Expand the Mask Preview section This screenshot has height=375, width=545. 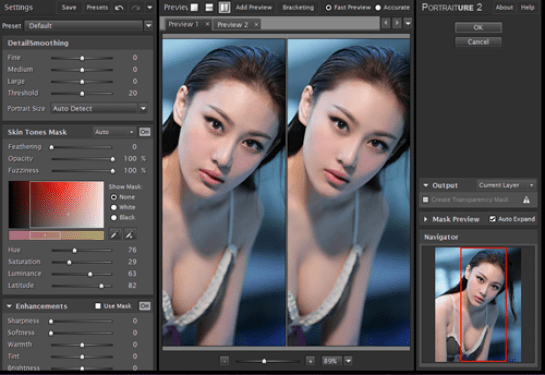[x=425, y=219]
